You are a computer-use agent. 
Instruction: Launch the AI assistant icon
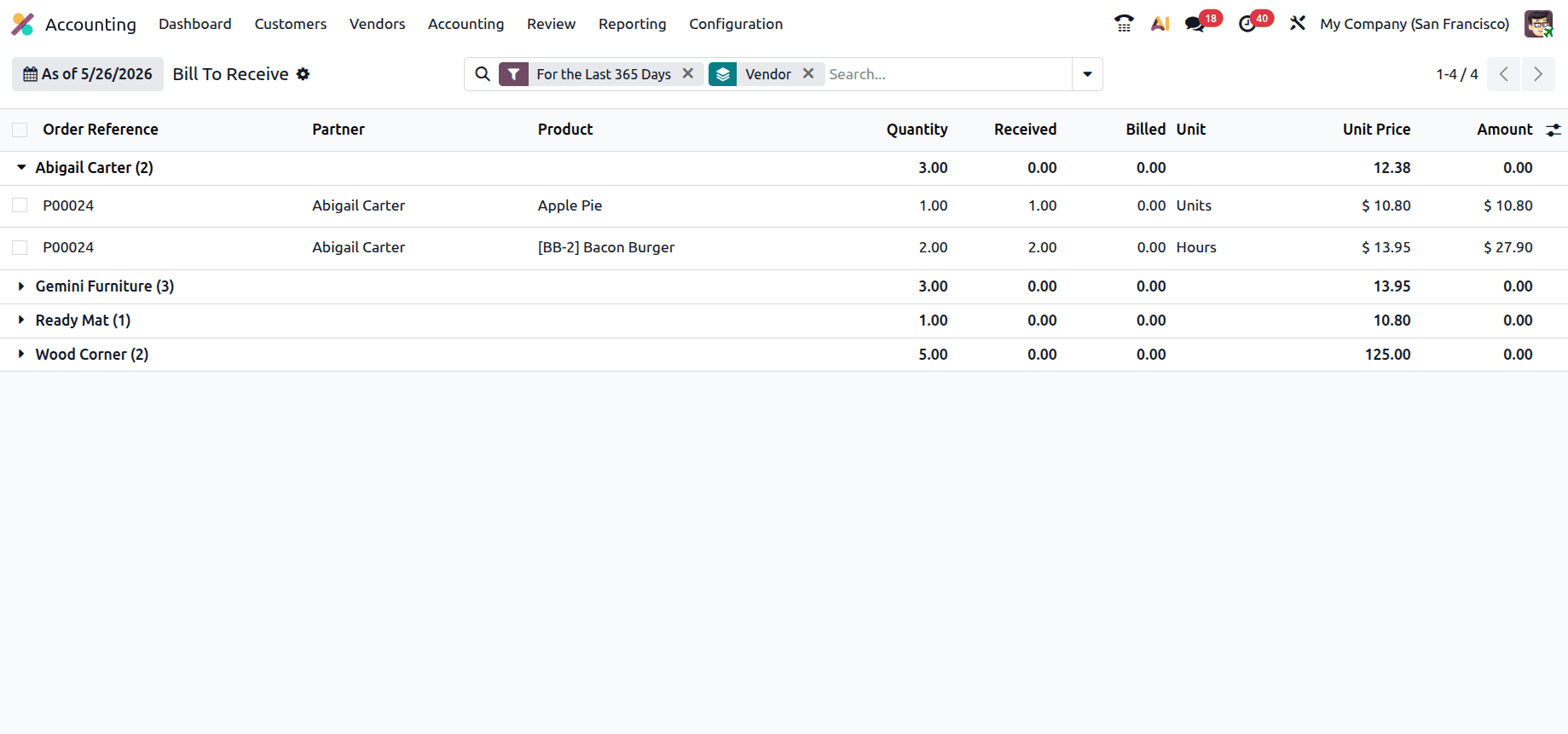pyautogui.click(x=1160, y=24)
